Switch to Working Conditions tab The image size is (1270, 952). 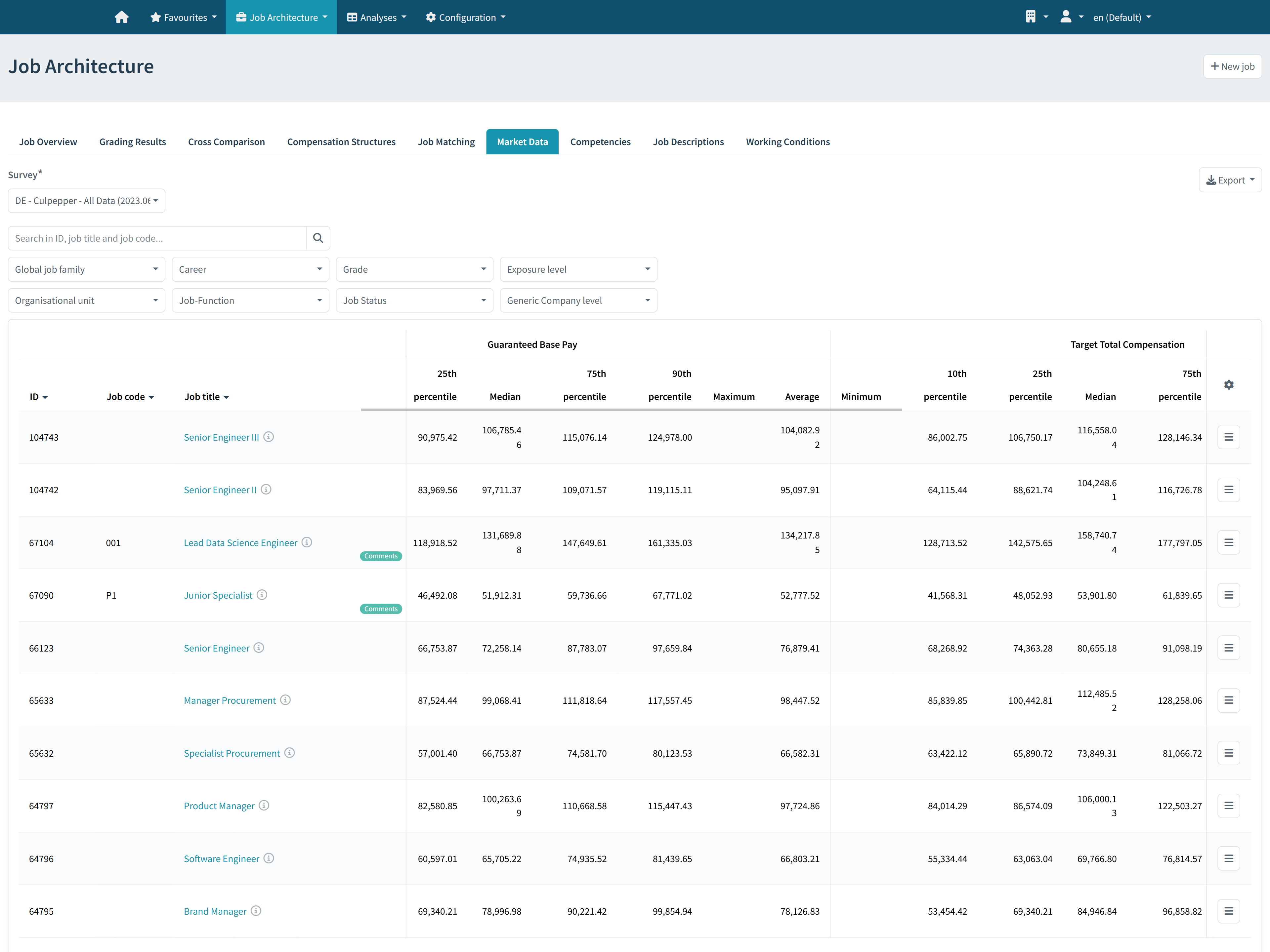(x=788, y=142)
